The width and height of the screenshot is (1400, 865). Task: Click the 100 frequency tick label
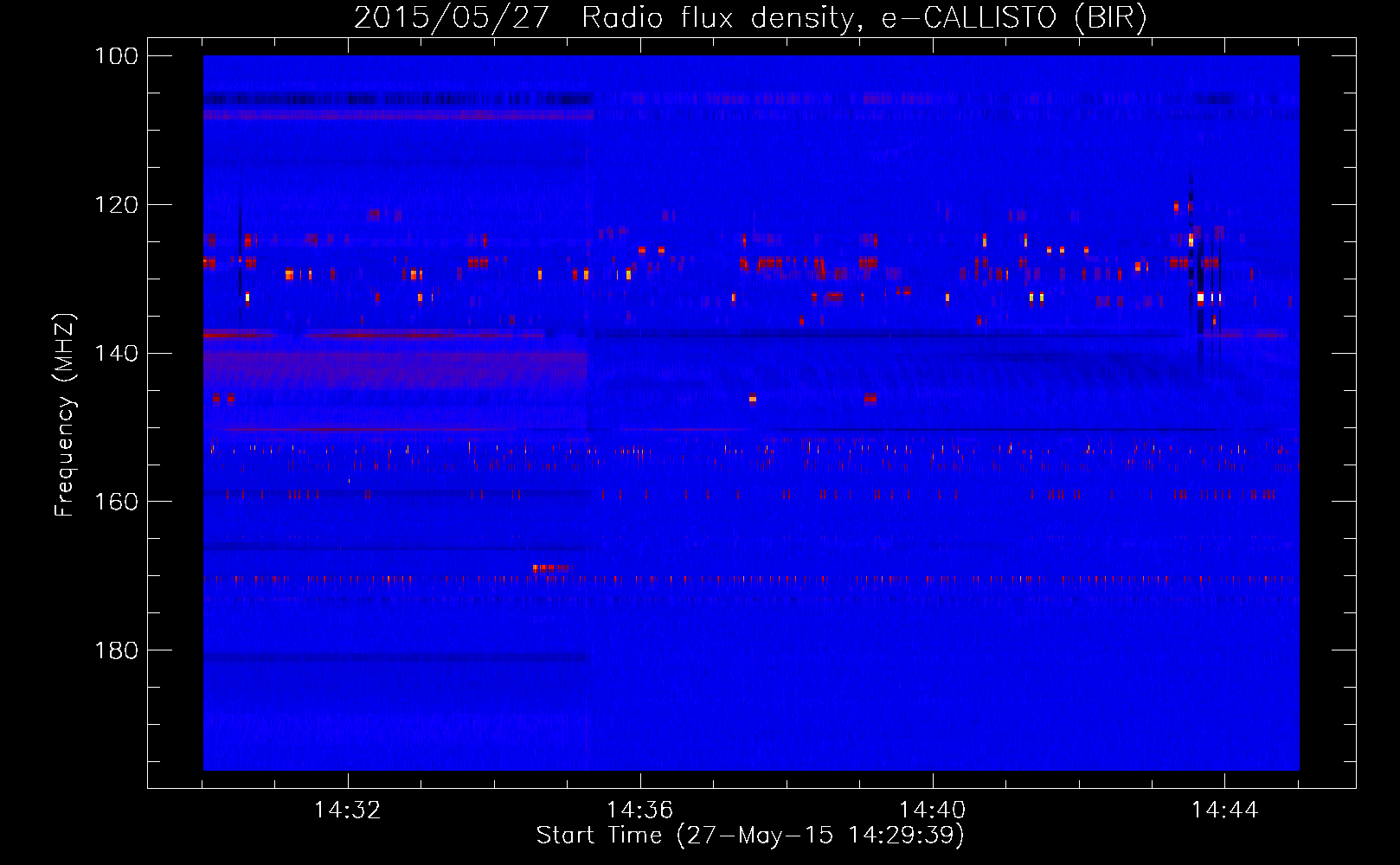tap(116, 56)
